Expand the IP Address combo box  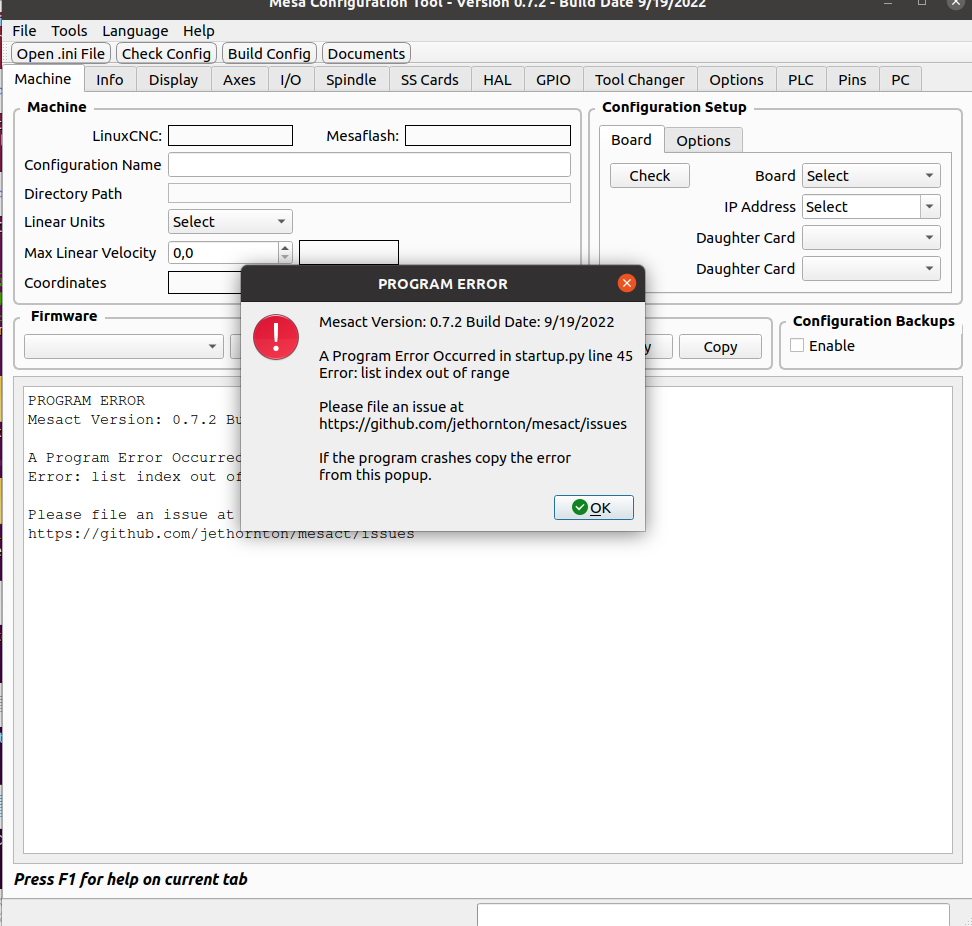(929, 206)
